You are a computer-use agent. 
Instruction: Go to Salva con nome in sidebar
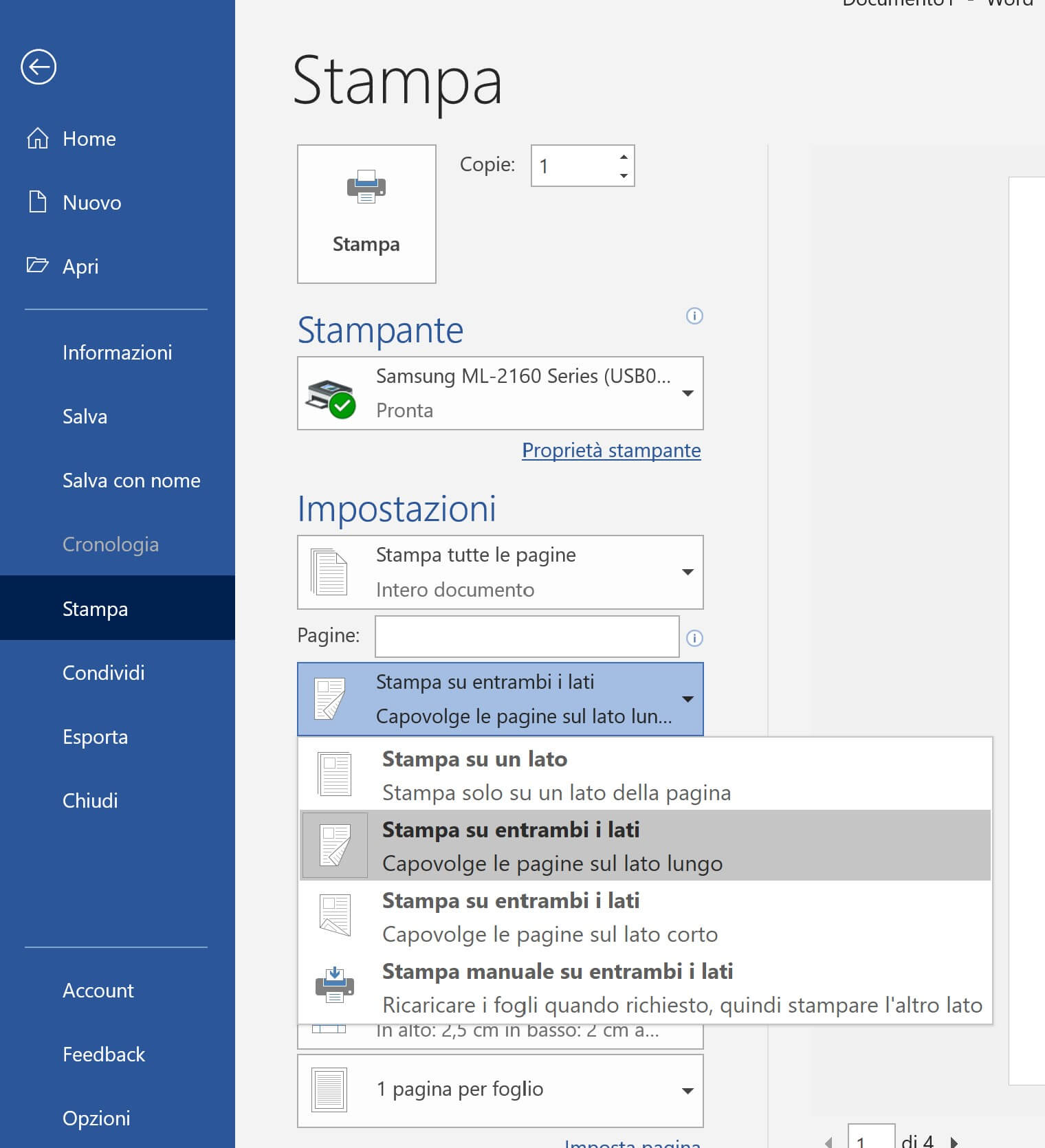coord(131,481)
